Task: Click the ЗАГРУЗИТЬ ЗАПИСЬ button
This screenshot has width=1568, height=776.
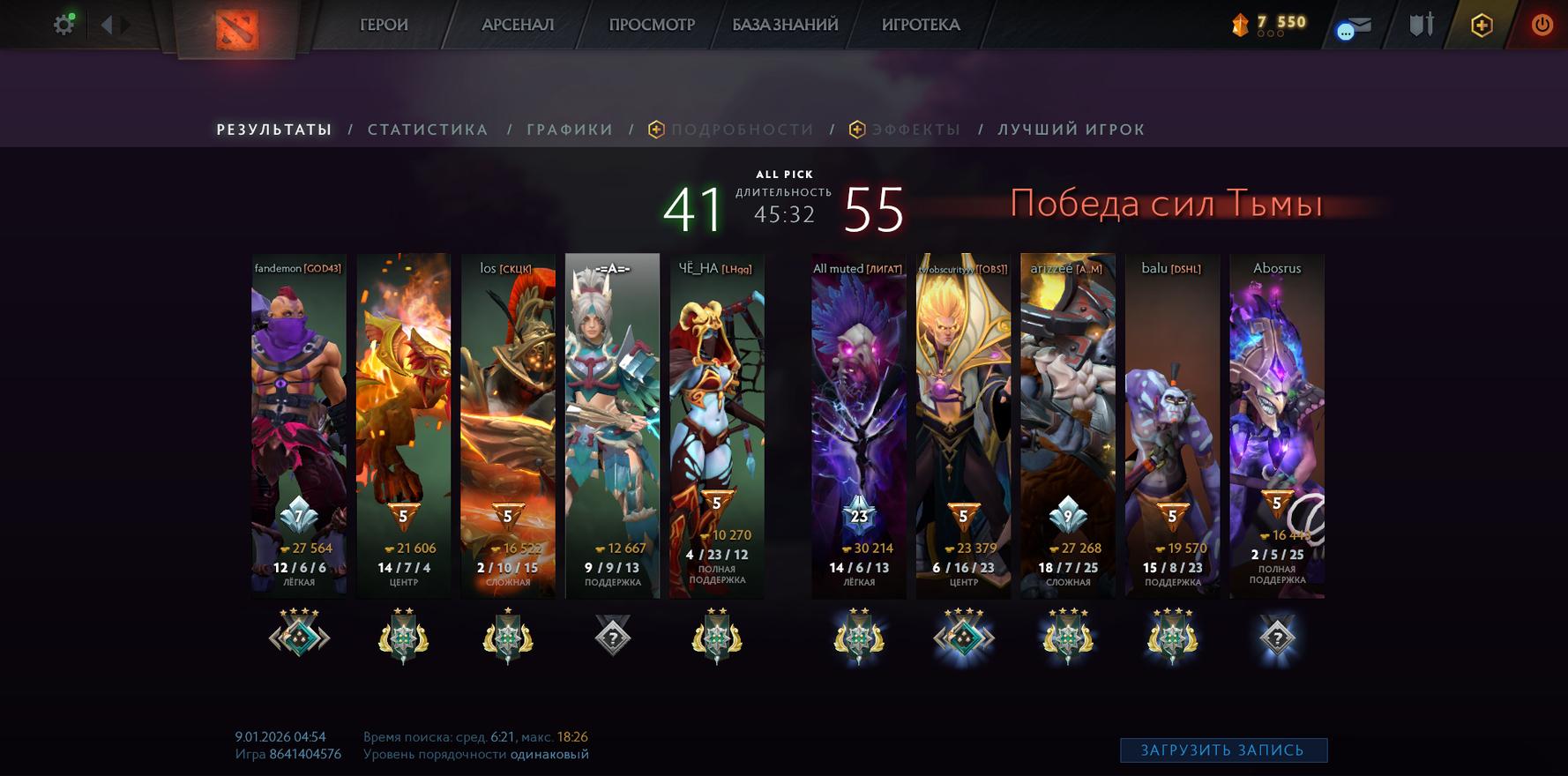Action: pos(1223,750)
